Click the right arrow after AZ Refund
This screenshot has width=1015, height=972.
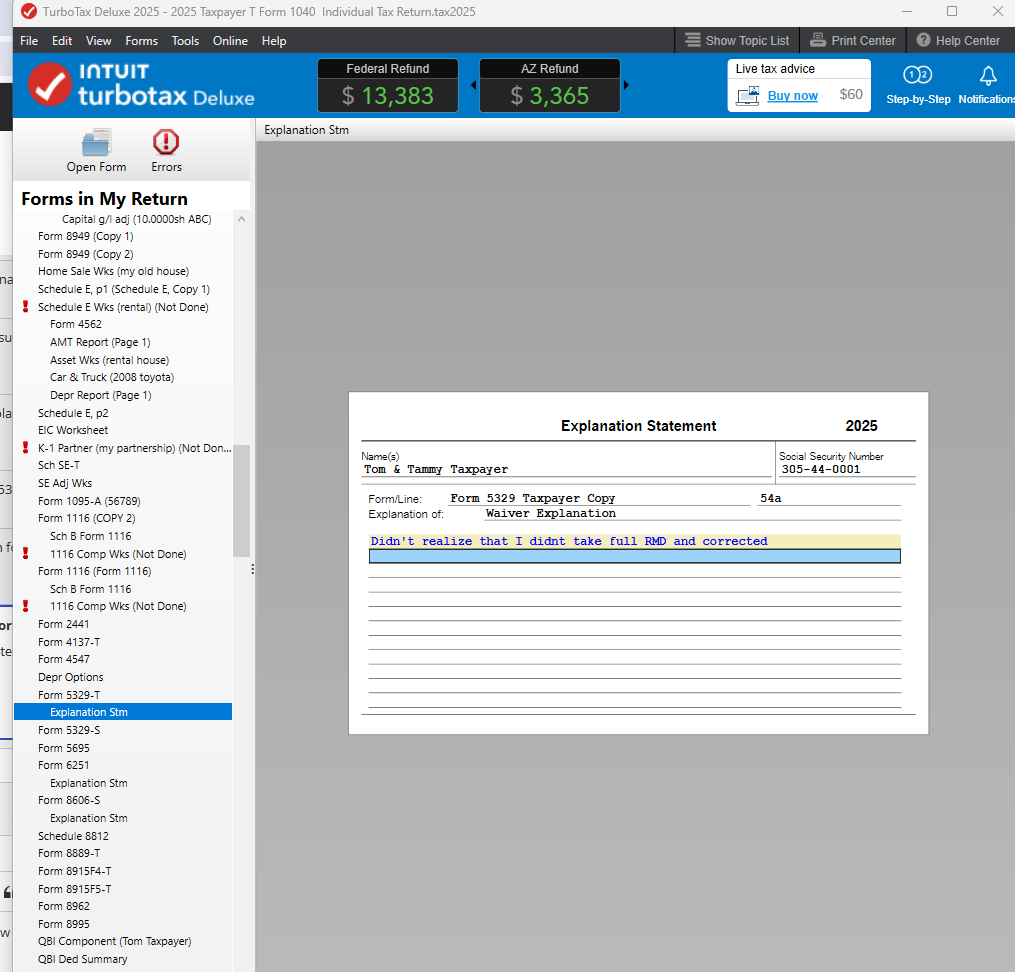(x=627, y=85)
